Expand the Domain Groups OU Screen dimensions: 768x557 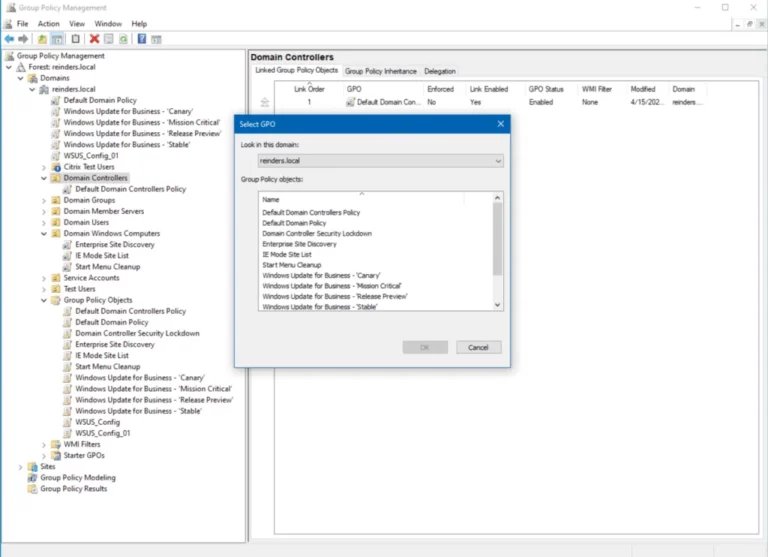click(44, 200)
